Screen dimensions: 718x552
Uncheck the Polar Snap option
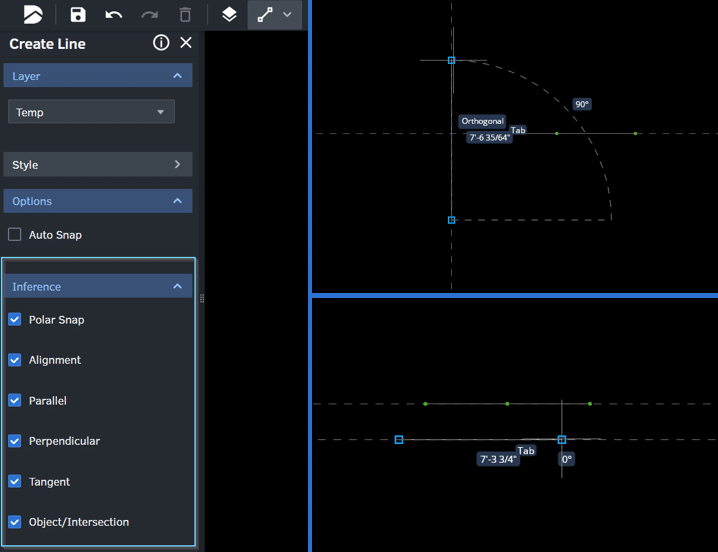pos(15,320)
